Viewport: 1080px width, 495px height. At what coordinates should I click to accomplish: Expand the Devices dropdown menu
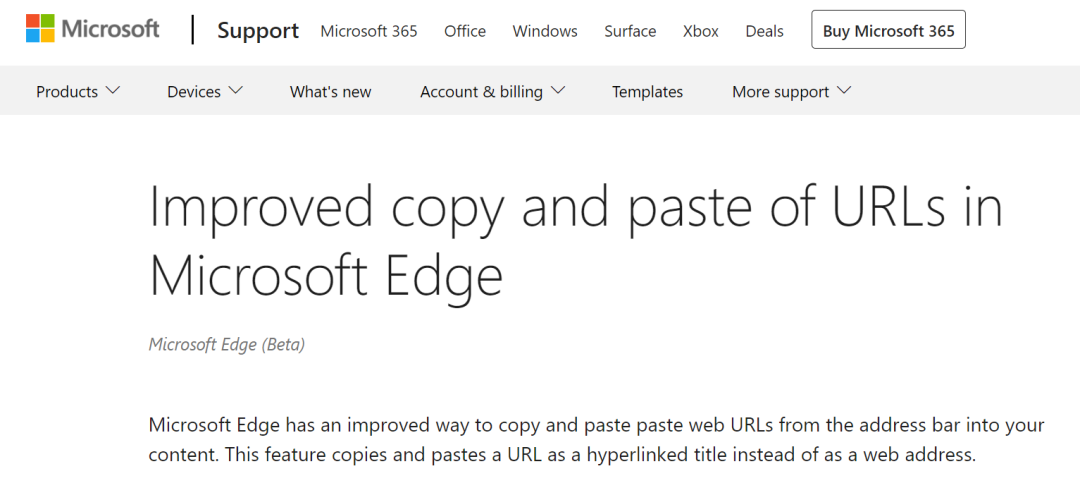pyautogui.click(x=205, y=92)
